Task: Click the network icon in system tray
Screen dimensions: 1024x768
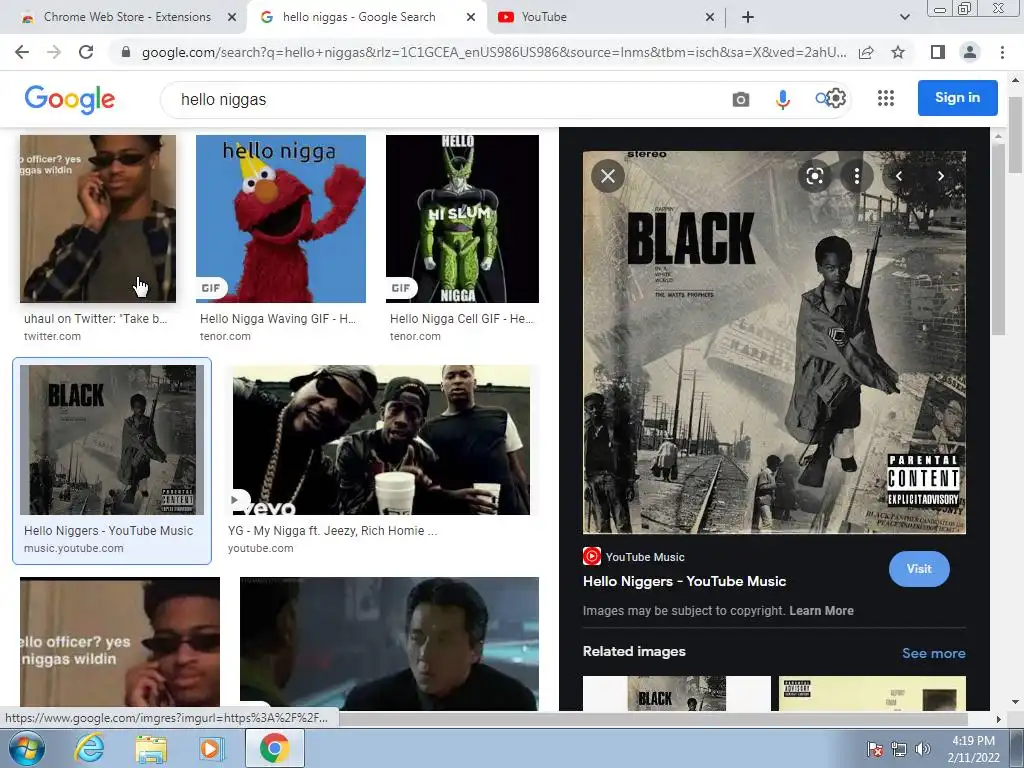Action: click(899, 749)
